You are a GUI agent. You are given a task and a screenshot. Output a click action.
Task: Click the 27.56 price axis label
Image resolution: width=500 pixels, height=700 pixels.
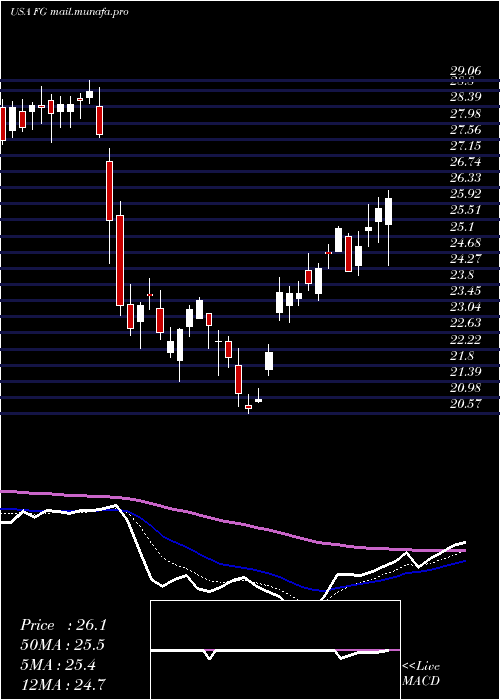pos(465,130)
